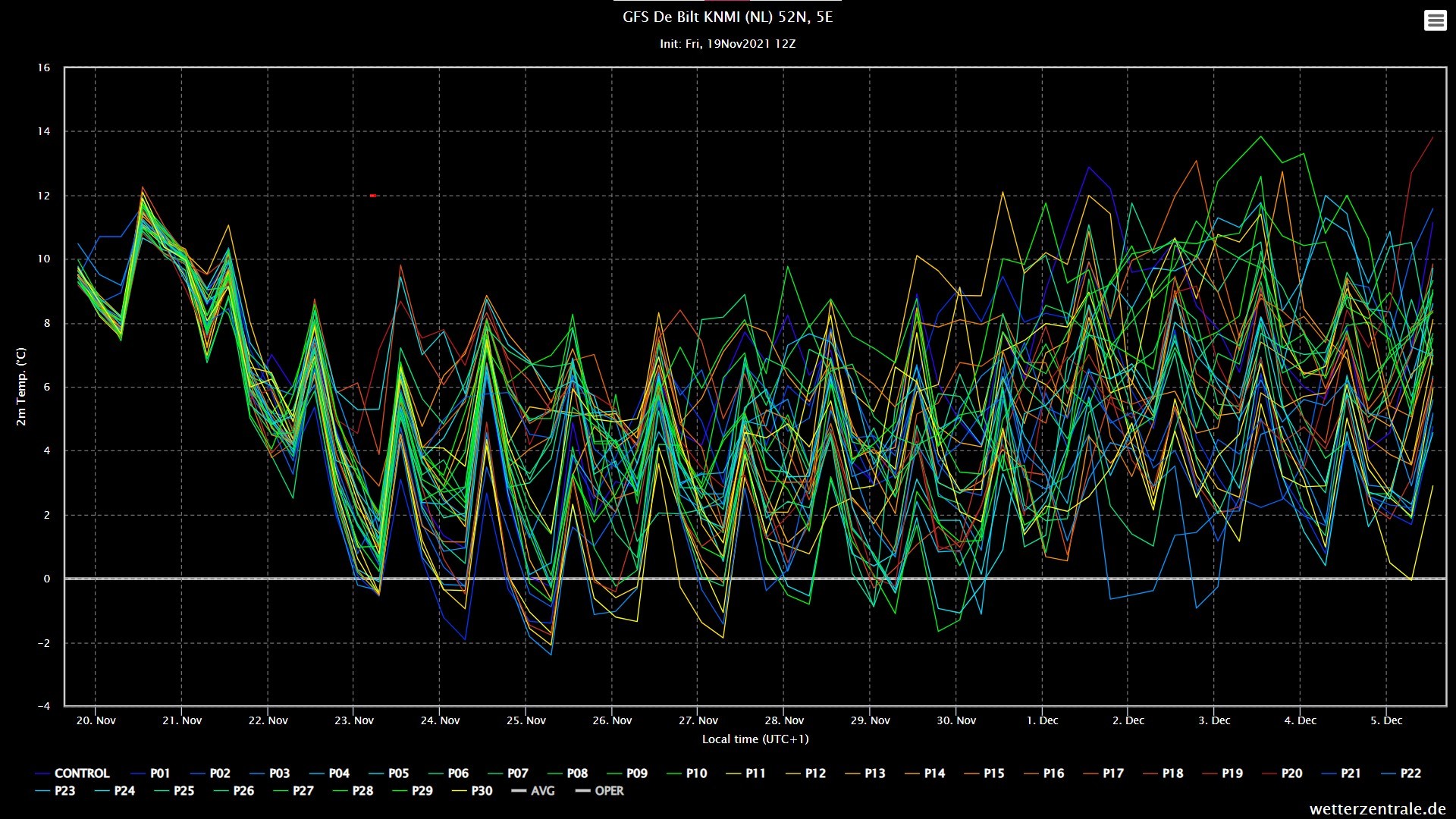The width and height of the screenshot is (1456, 819).
Task: Hide the P30 yellow ensemble line
Action: click(x=472, y=791)
